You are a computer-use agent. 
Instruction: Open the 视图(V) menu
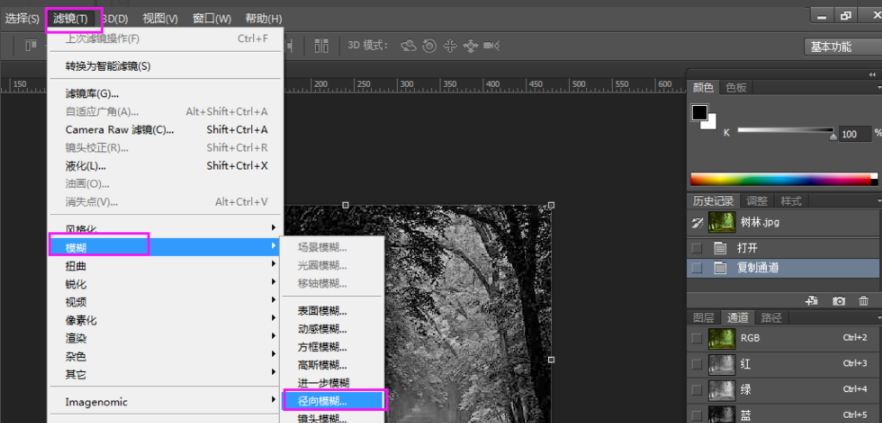pos(160,19)
